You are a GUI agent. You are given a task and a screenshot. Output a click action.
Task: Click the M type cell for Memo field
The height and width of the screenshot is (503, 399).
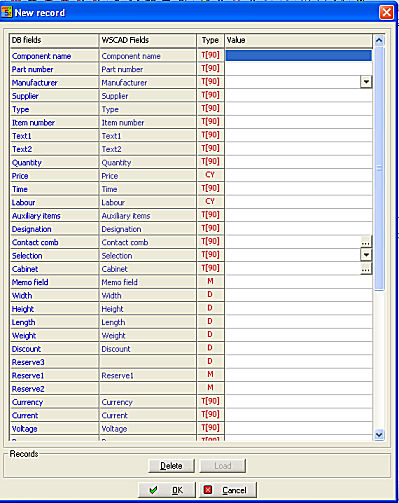tap(210, 282)
